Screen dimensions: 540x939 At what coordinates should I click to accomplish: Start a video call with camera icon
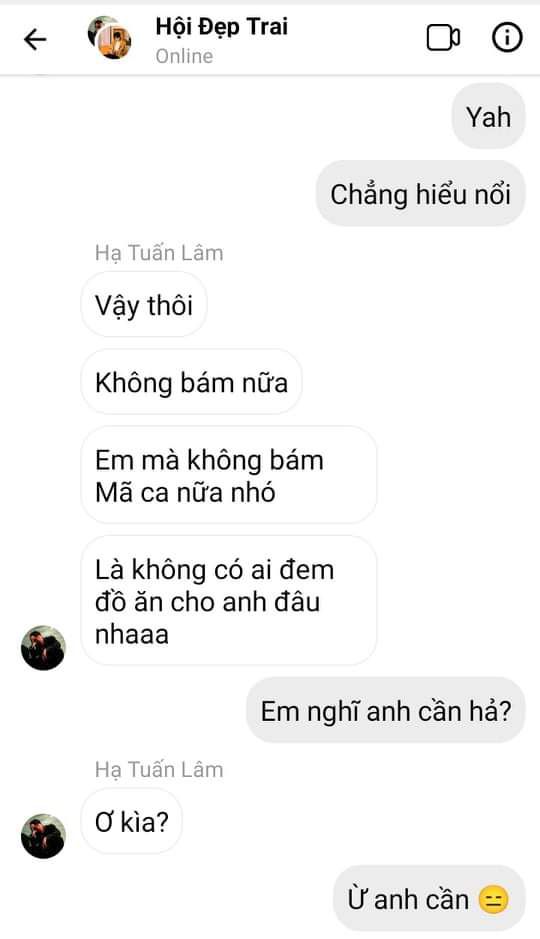pos(443,38)
